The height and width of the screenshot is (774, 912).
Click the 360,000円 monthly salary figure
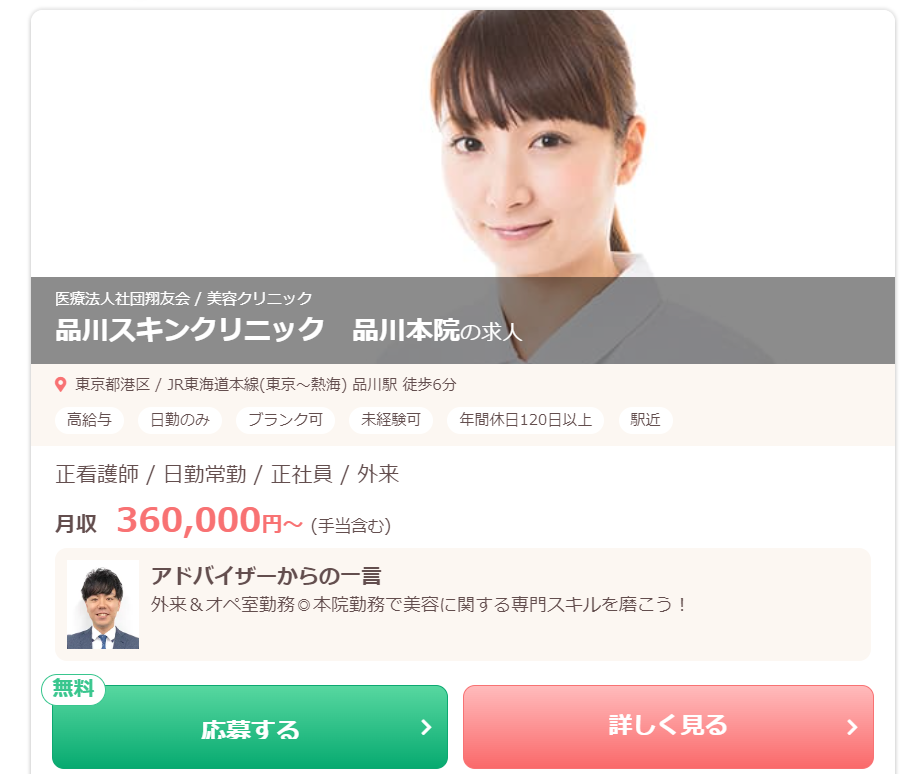209,520
